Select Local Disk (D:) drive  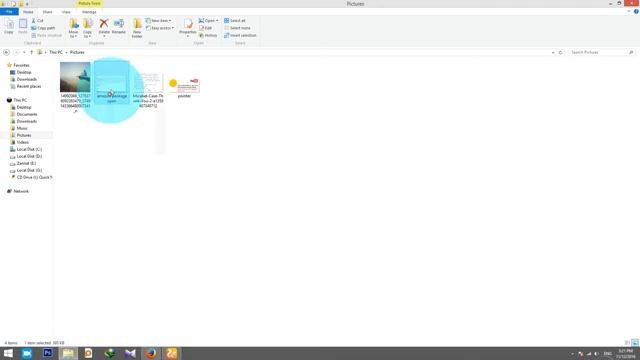tap(29, 156)
